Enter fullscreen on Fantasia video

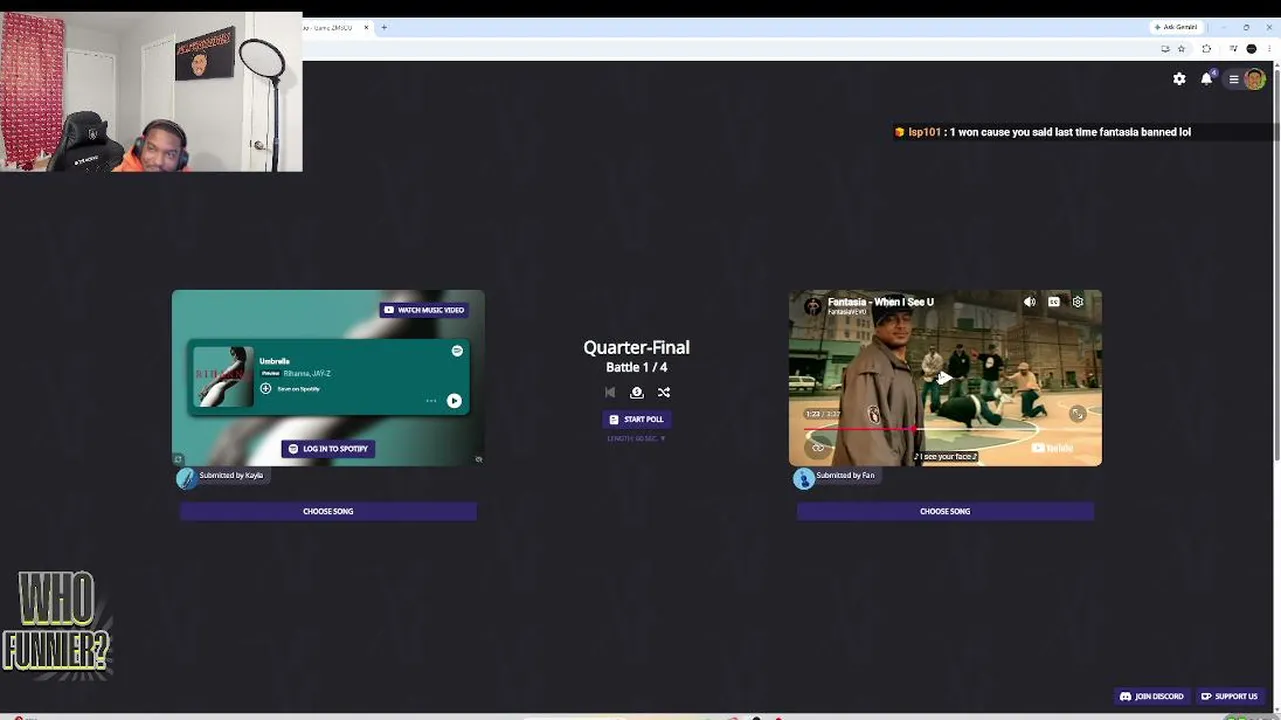(1077, 413)
